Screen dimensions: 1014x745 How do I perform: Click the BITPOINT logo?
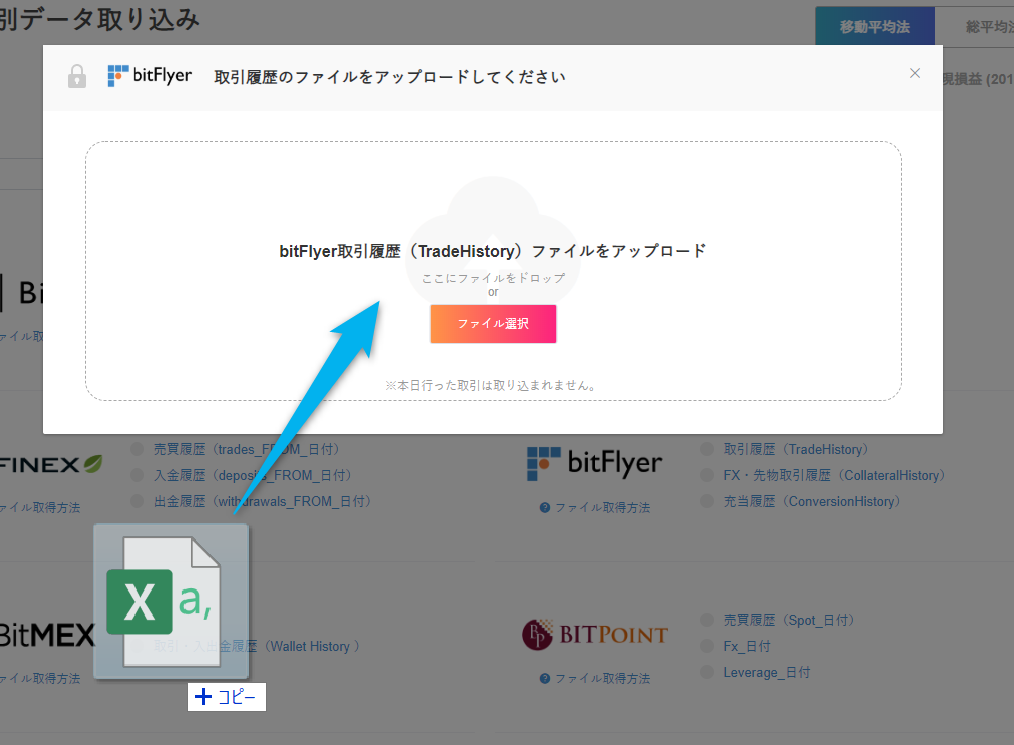(594, 634)
